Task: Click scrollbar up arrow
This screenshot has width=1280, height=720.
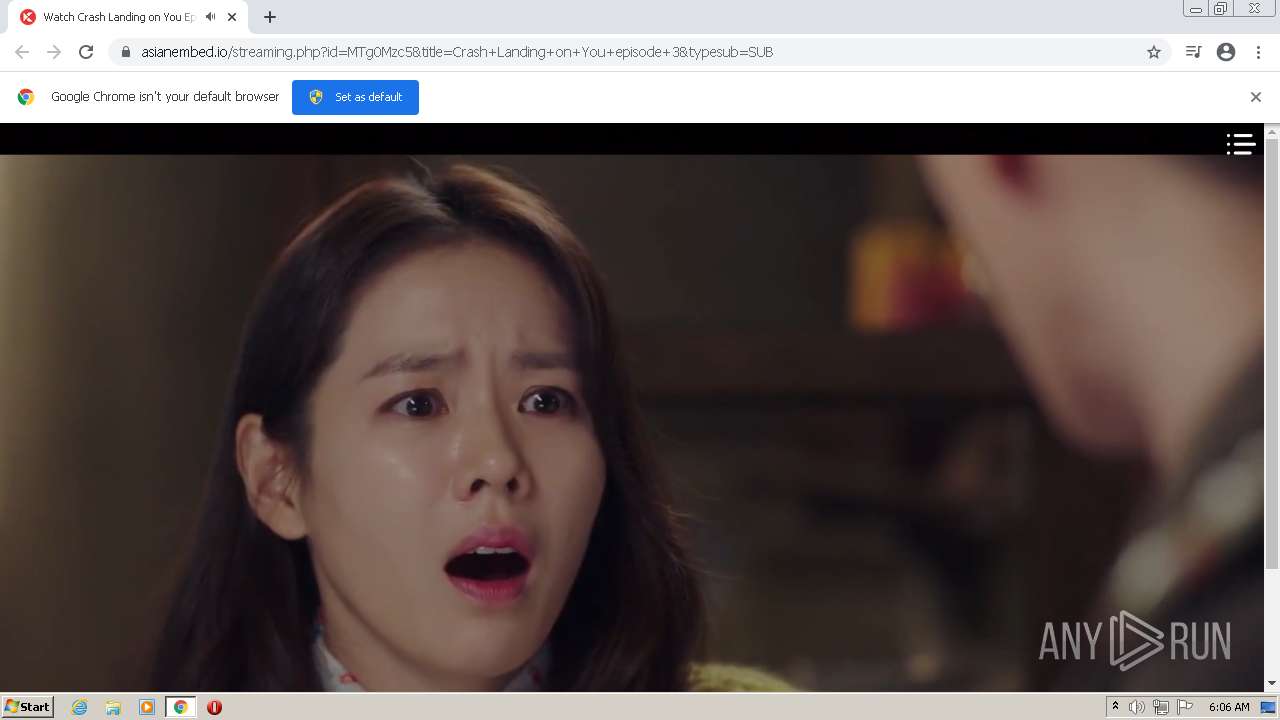Action: [1272, 131]
